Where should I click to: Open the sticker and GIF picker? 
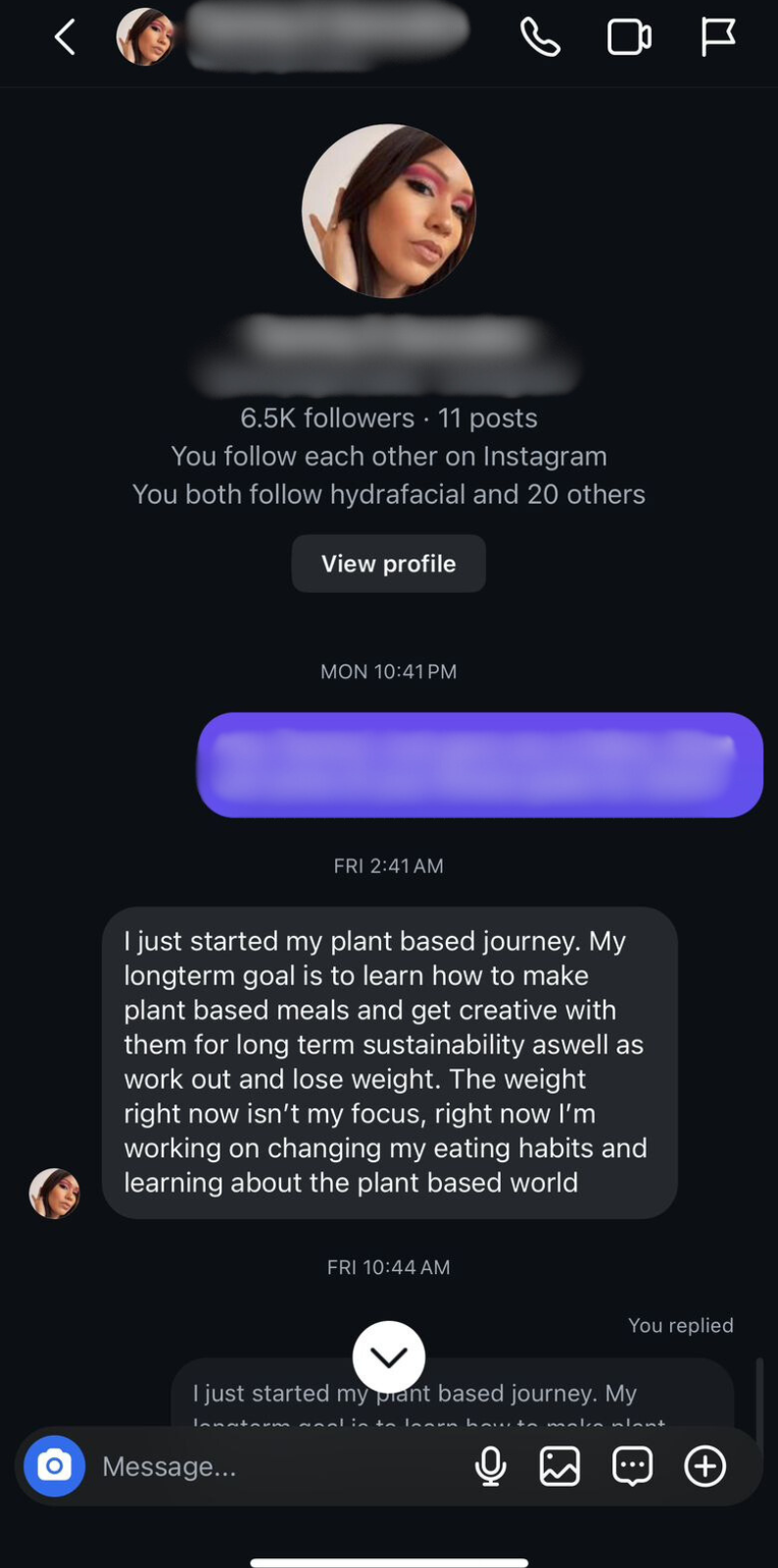point(633,1466)
